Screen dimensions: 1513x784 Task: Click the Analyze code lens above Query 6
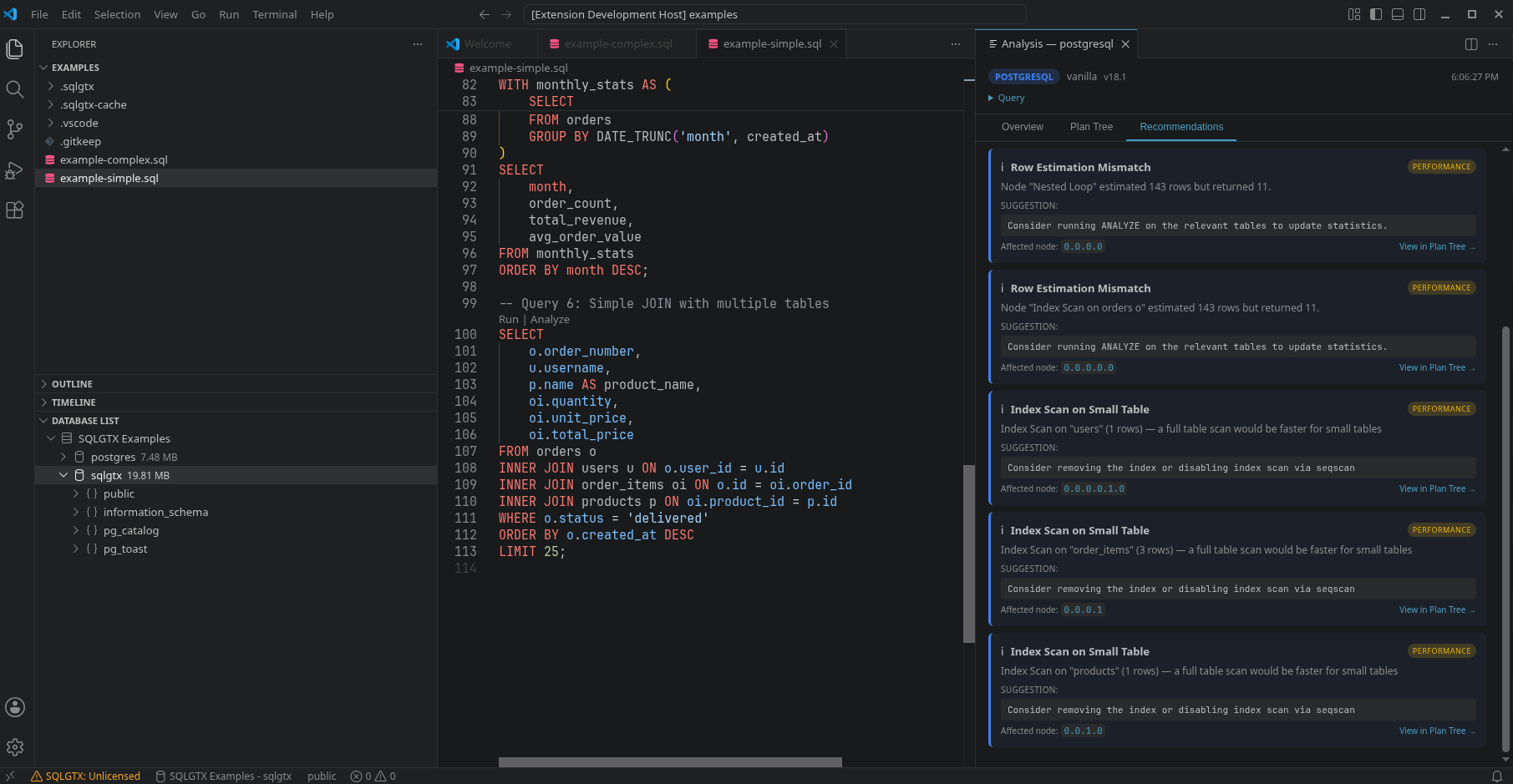[550, 320]
